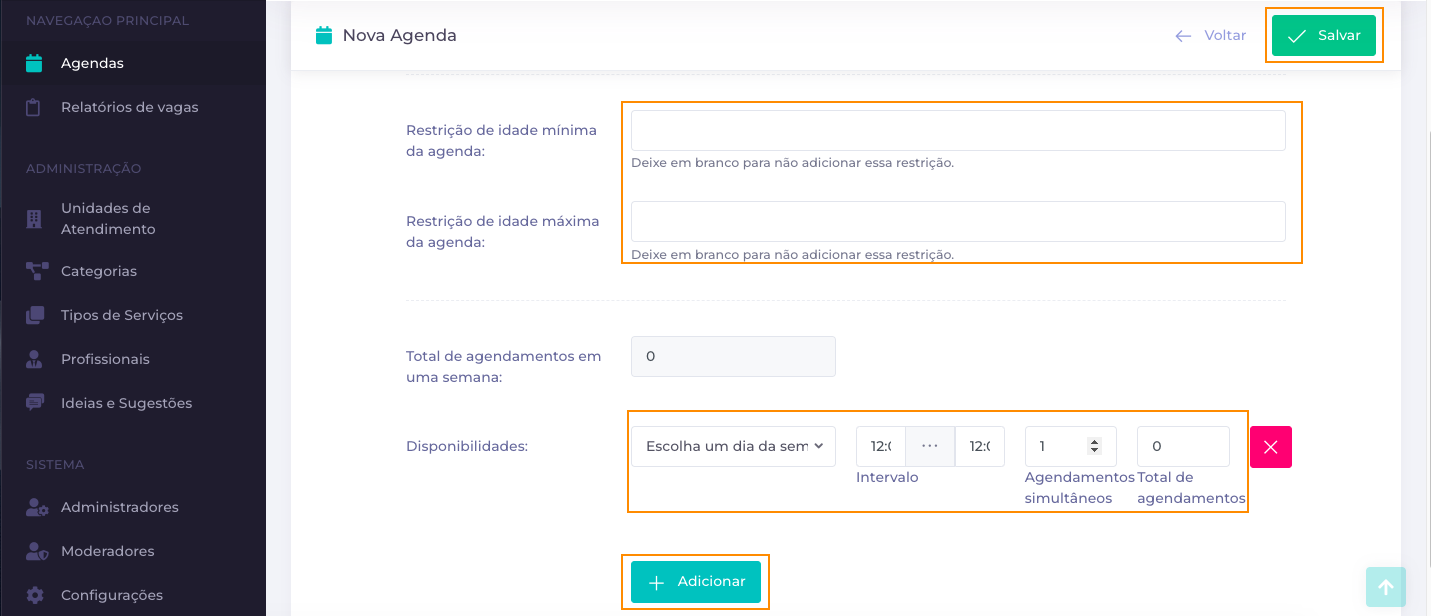Click the Tipos de Serviços icon
This screenshot has height=616, width=1431.
pos(35,315)
